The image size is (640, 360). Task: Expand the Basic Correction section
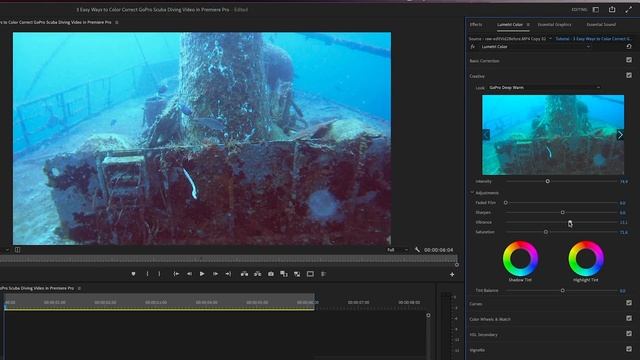coord(484,61)
